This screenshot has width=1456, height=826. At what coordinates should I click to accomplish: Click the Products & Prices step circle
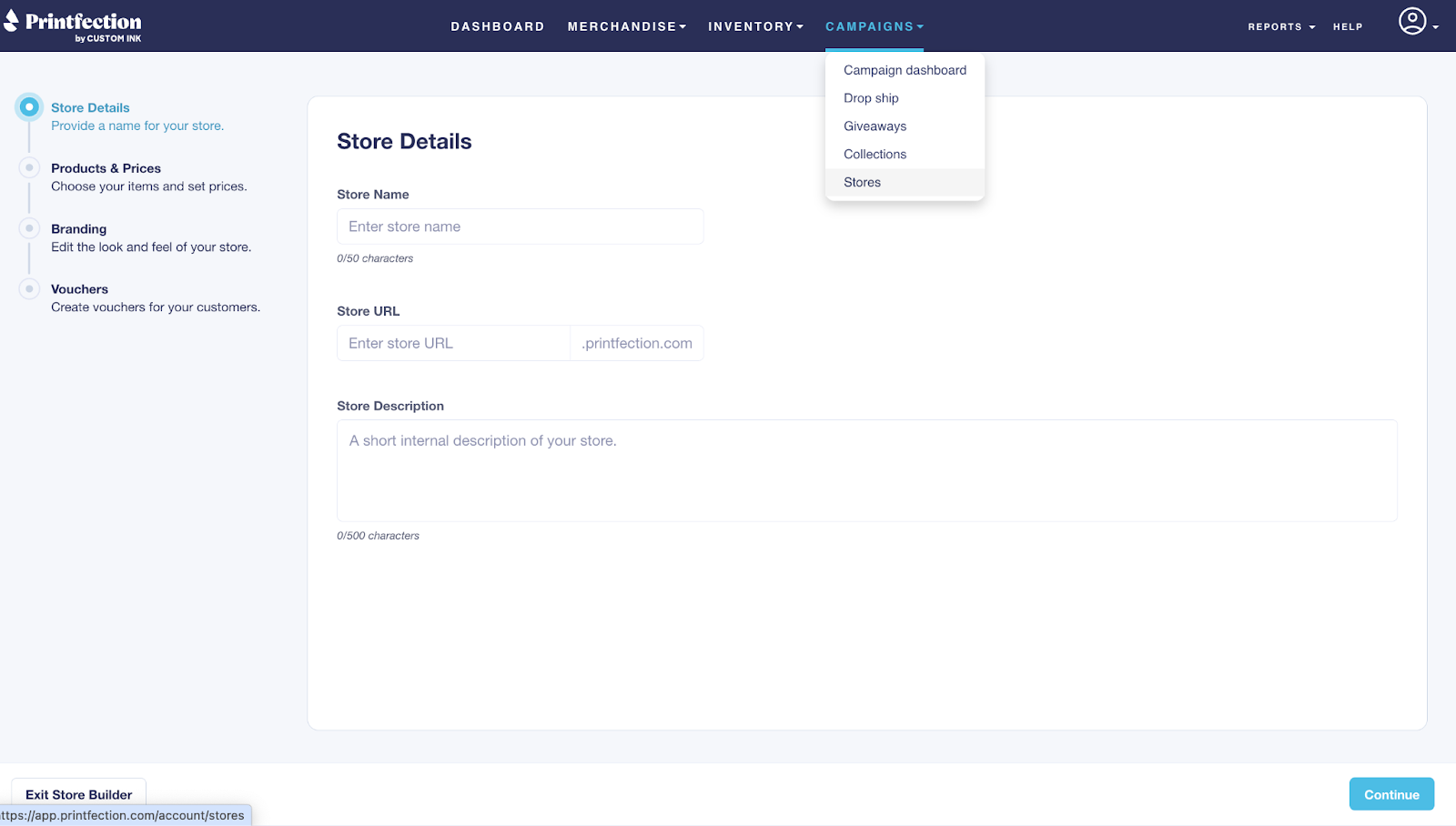(x=29, y=168)
